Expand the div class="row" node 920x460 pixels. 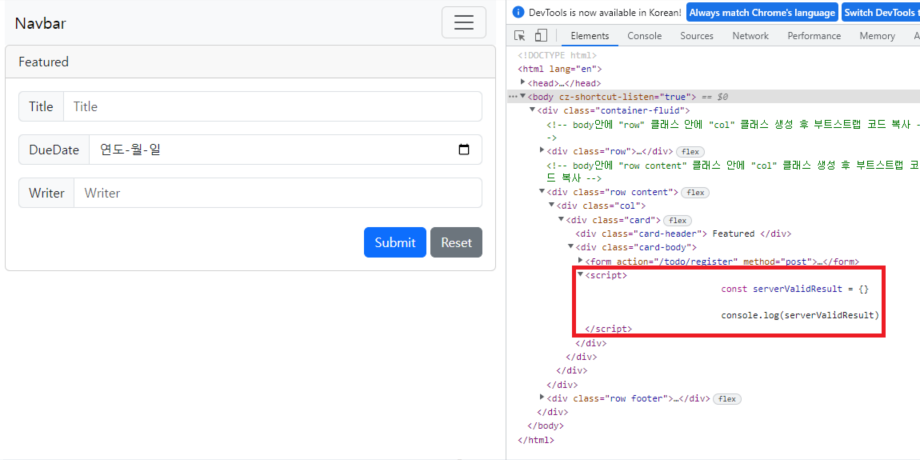(x=542, y=151)
